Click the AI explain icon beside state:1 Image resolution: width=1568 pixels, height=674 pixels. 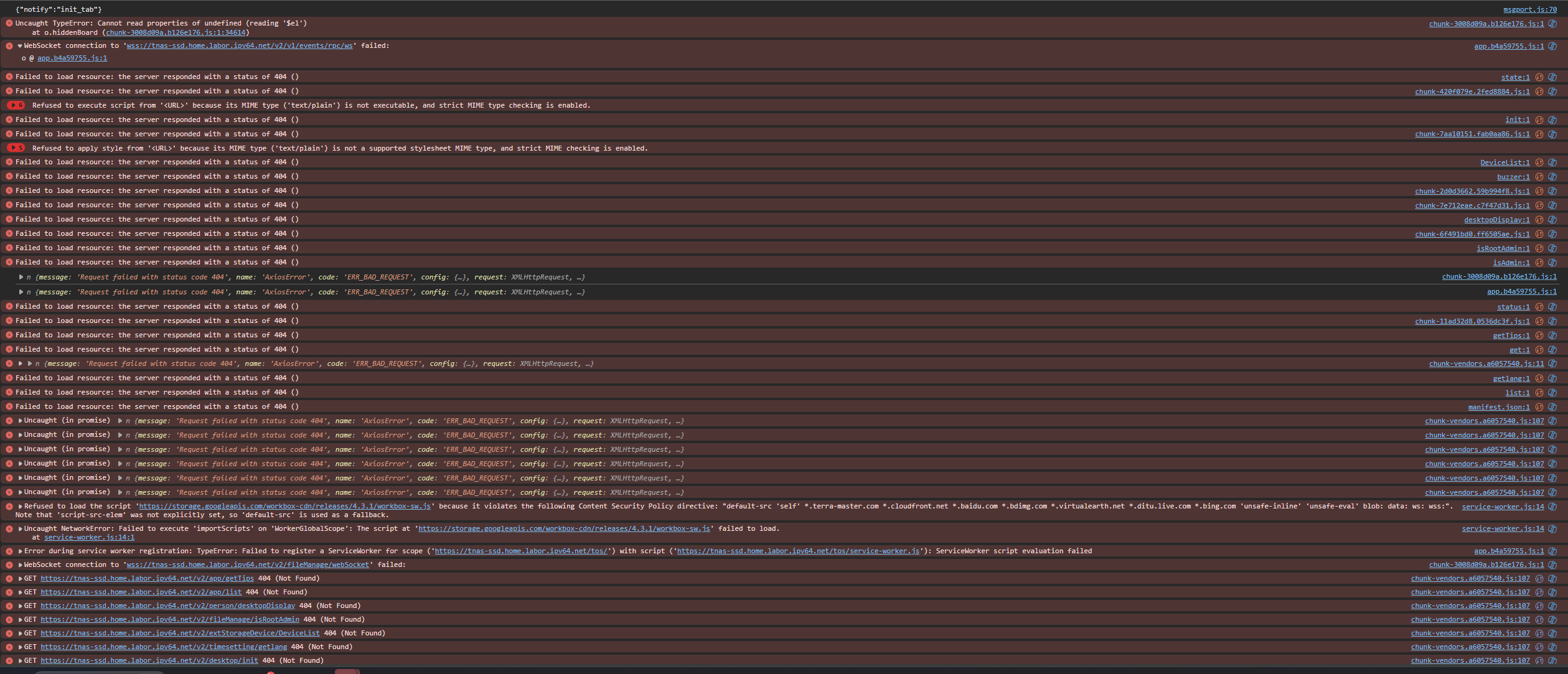click(1552, 77)
